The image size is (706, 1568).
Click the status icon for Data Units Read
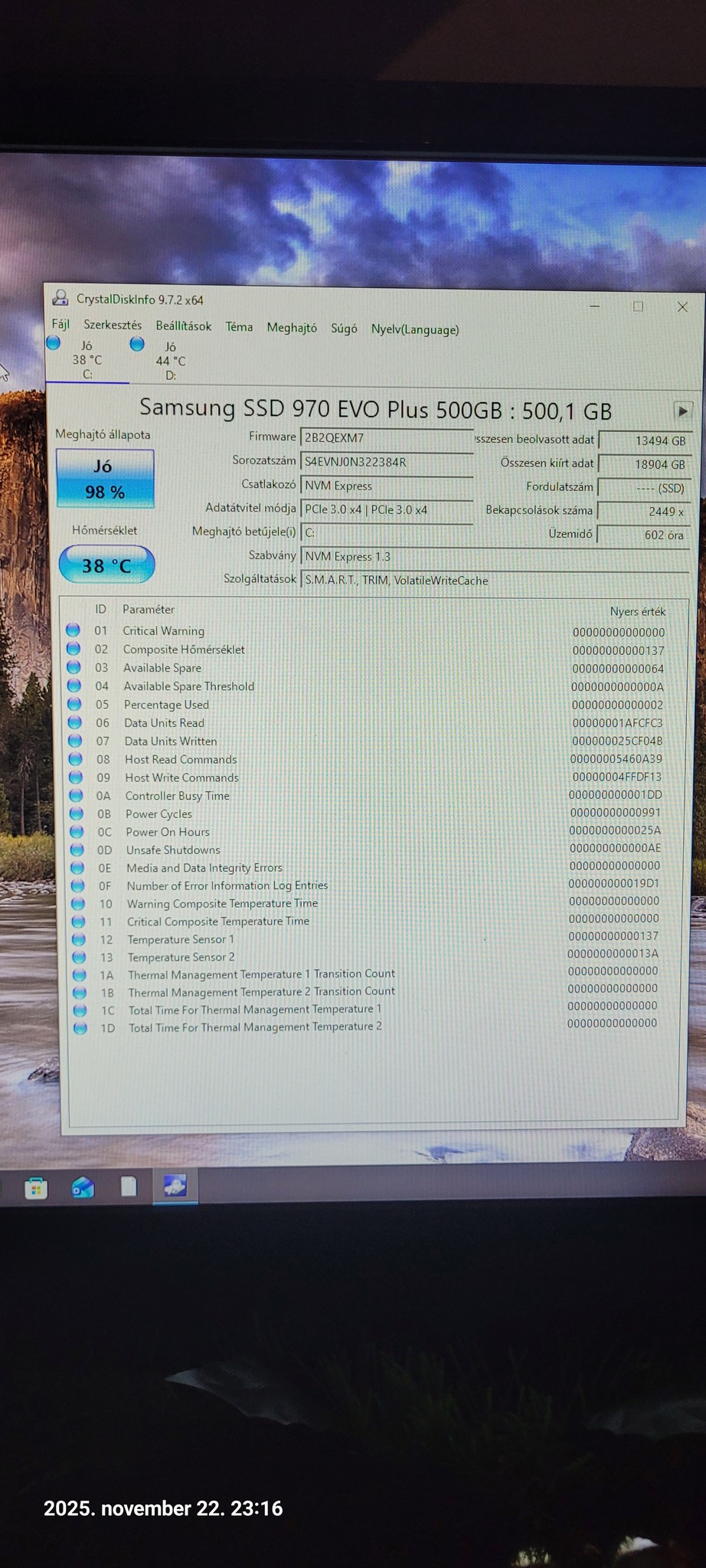tap(75, 722)
